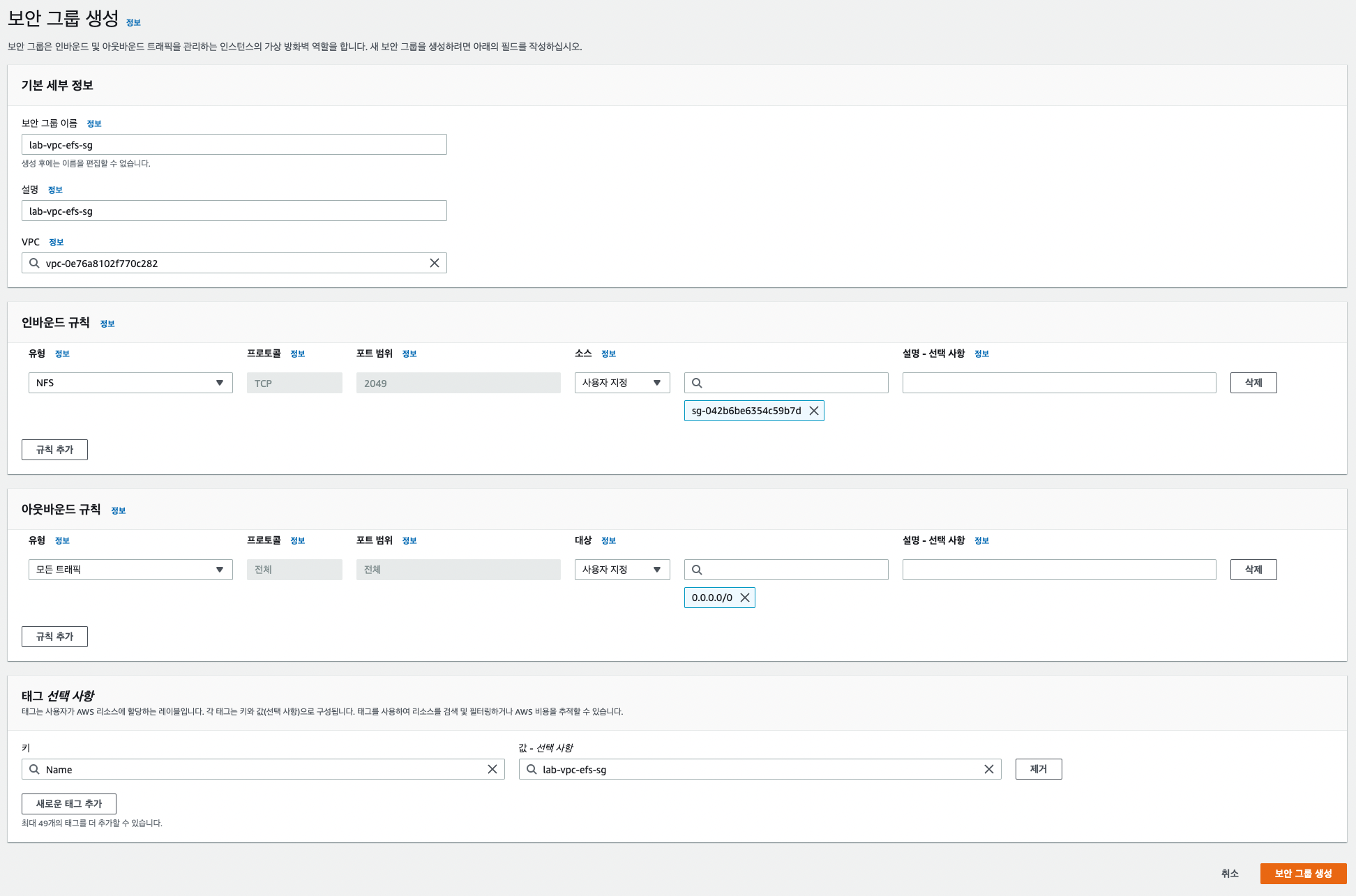1356x896 pixels.
Task: Open 정보 link next to 인바운드 규칙
Action: 107,324
